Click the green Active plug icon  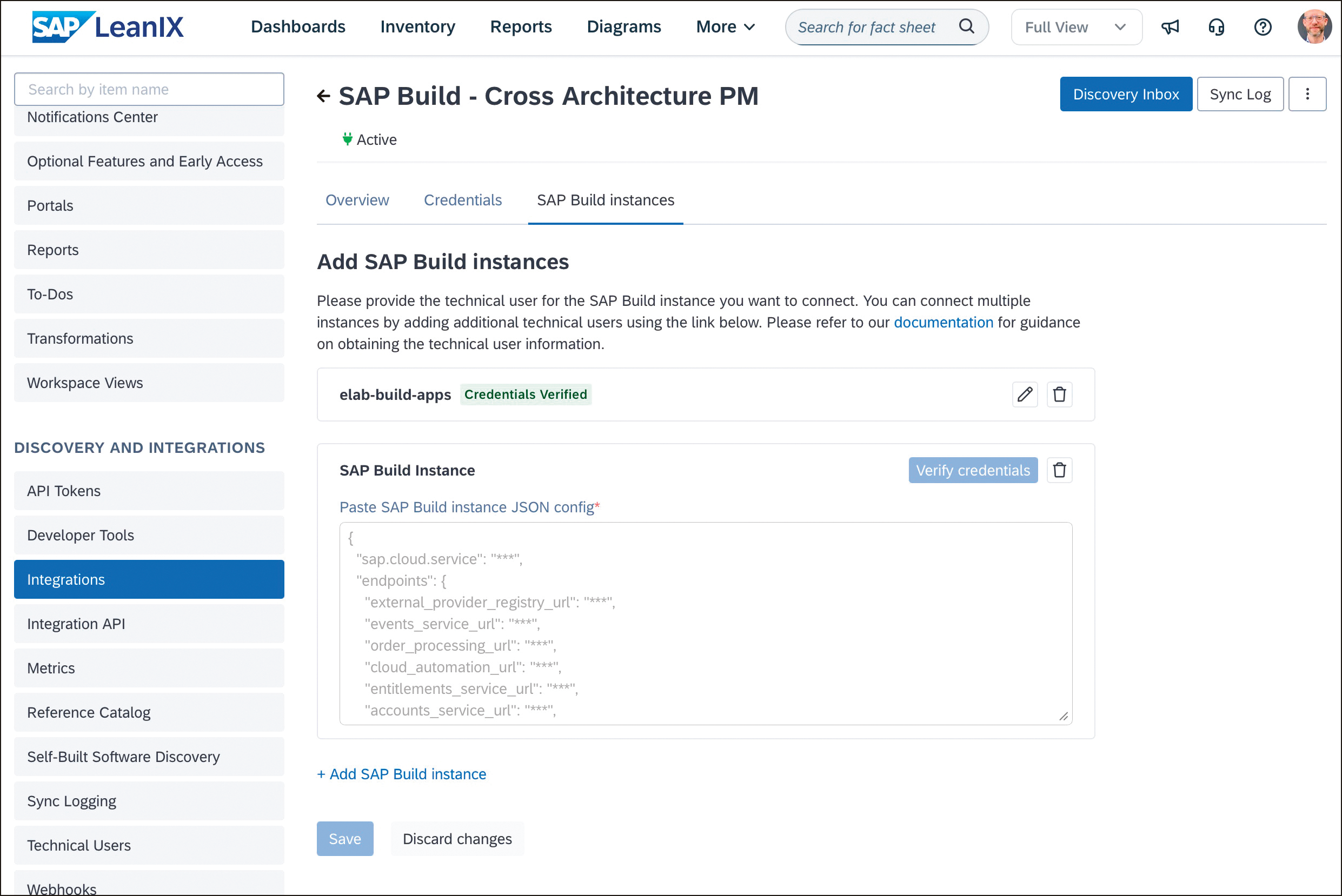(347, 139)
